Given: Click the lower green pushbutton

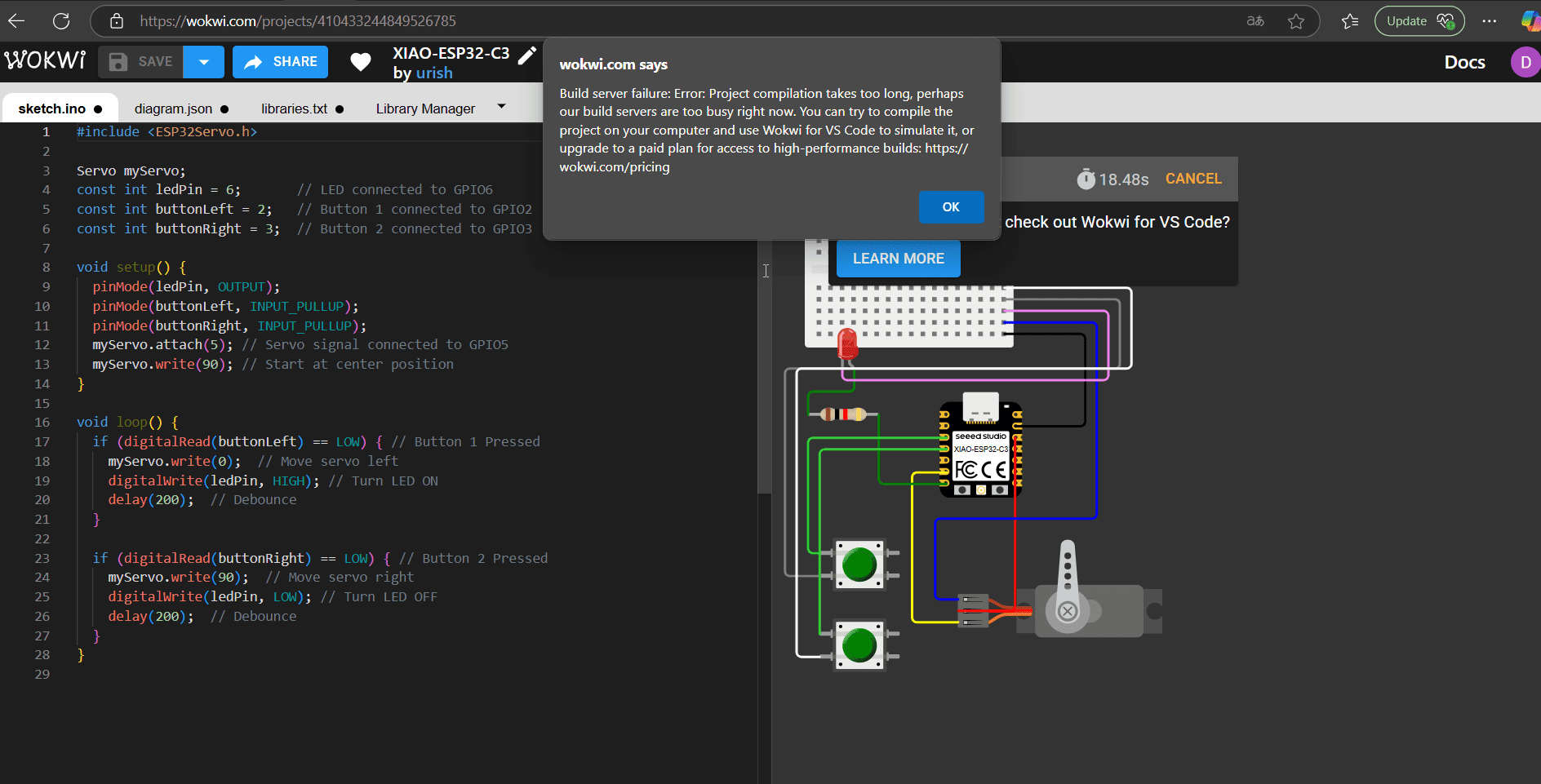Looking at the screenshot, I should [x=859, y=645].
